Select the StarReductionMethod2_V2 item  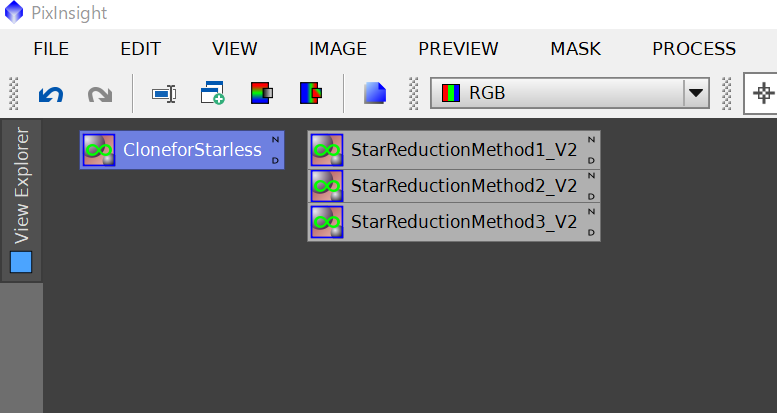(x=454, y=186)
